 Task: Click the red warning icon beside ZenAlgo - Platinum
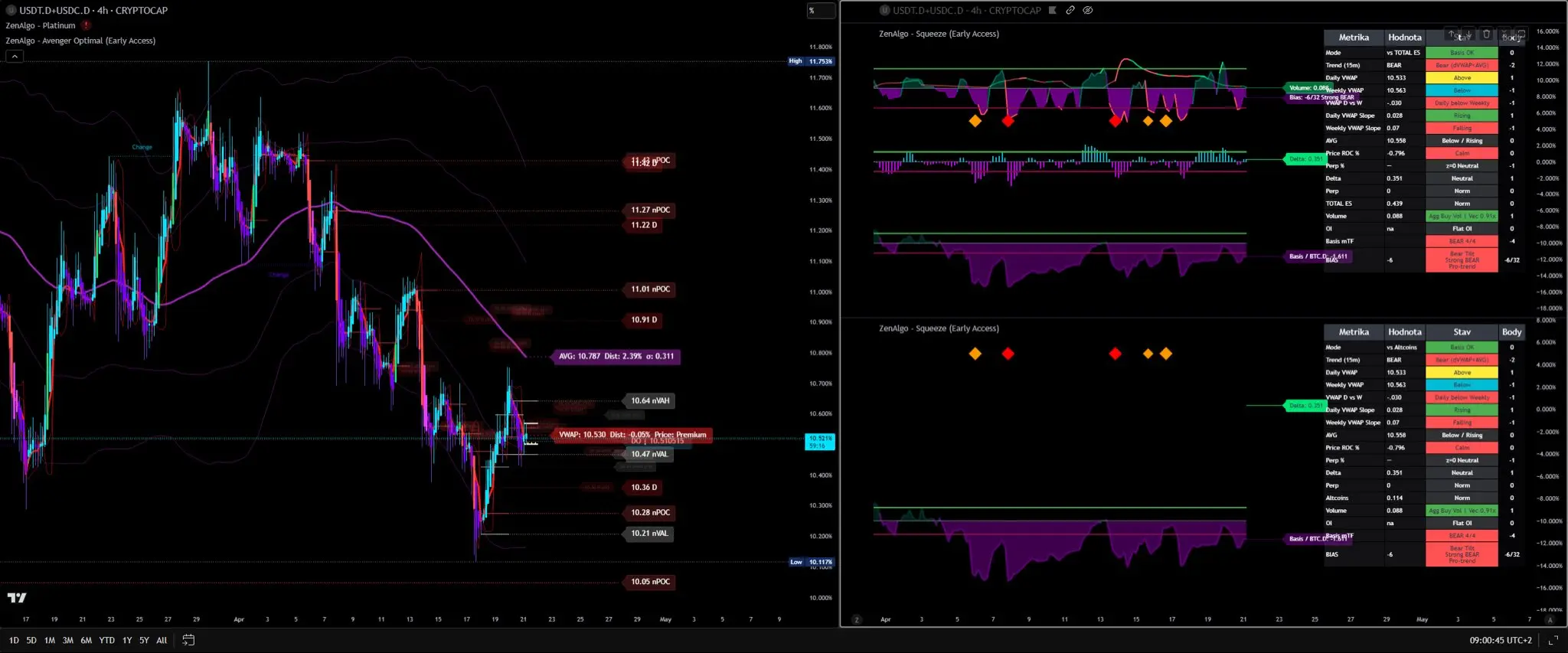(87, 25)
